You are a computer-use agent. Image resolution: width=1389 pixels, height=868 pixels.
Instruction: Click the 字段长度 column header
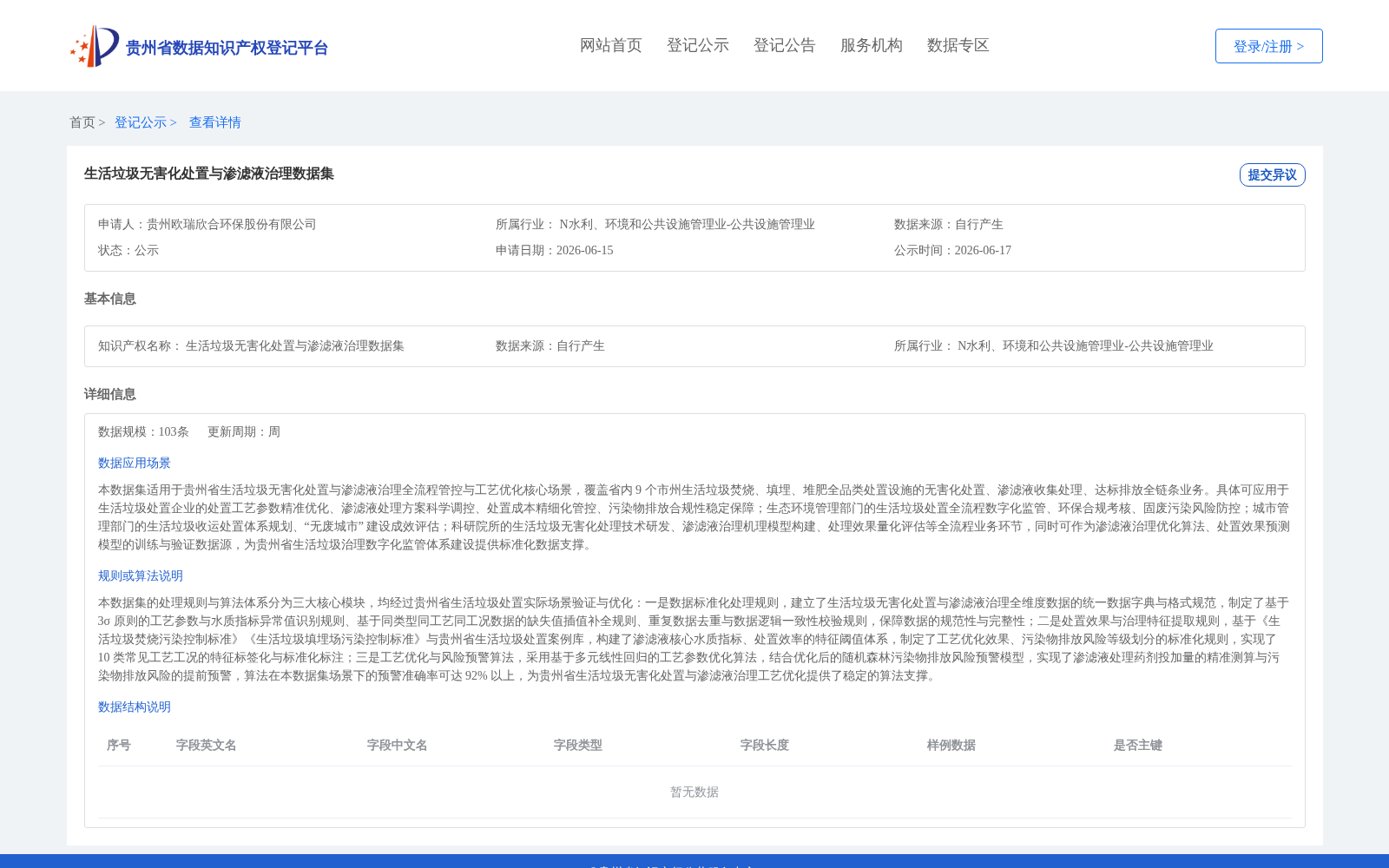[x=765, y=745]
